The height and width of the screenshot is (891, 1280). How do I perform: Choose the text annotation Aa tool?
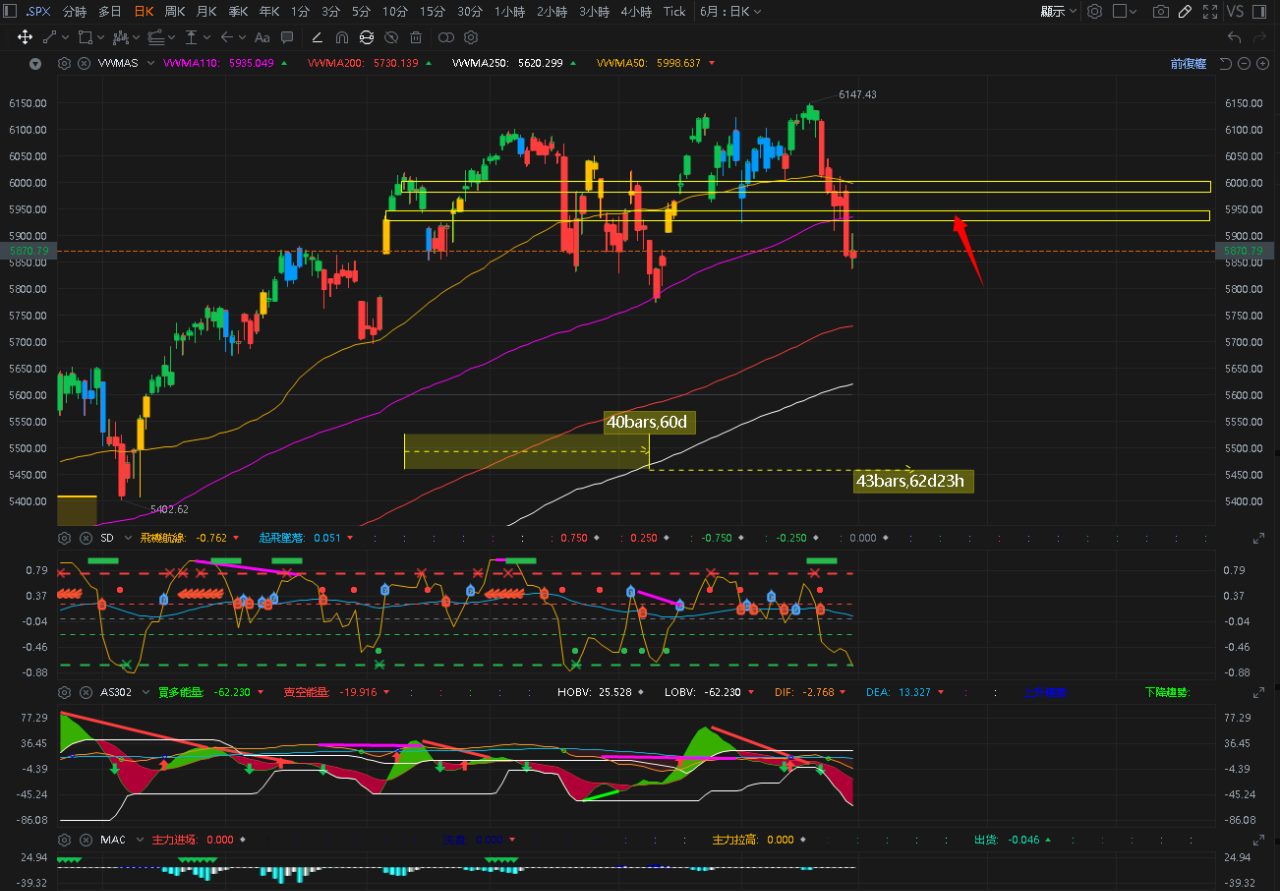(x=262, y=37)
